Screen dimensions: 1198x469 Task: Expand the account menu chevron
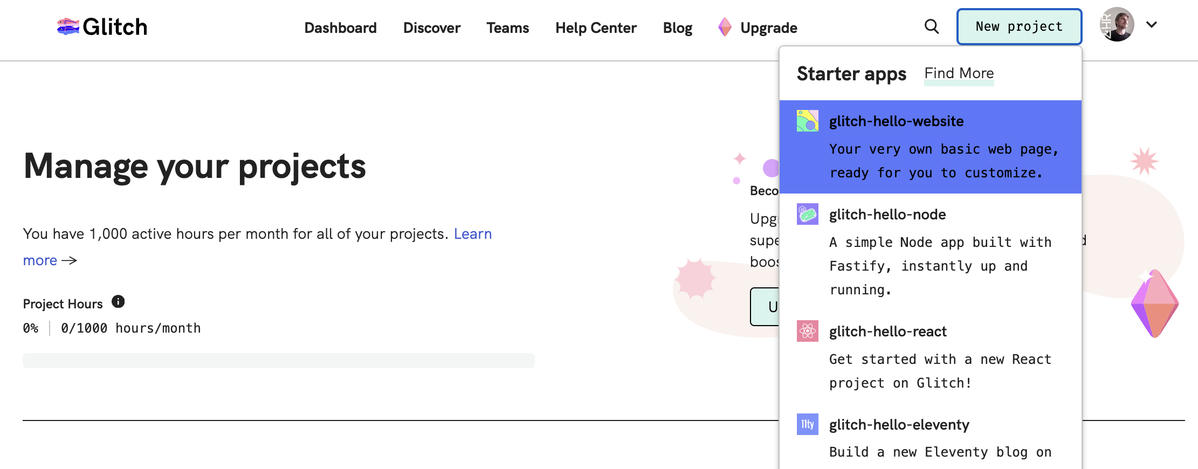(1151, 25)
